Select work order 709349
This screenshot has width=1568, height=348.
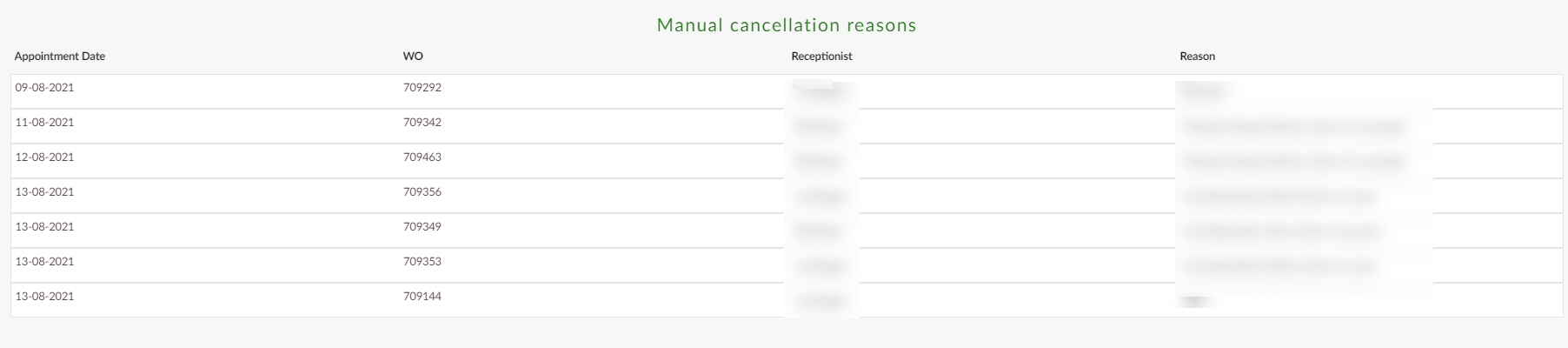point(422,227)
